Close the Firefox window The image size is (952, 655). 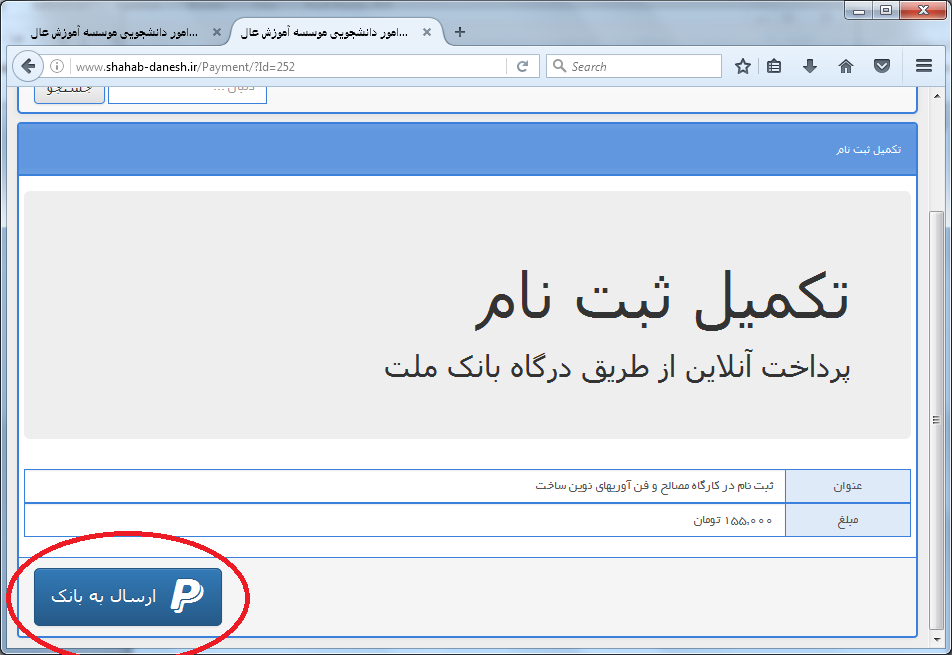pyautogui.click(x=923, y=10)
